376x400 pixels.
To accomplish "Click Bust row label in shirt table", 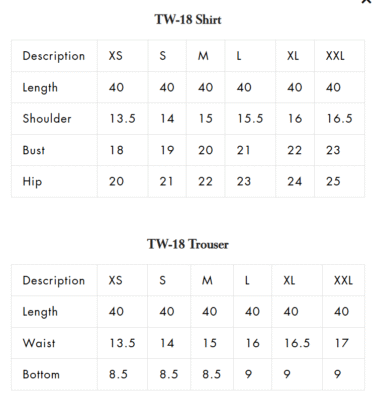I will pos(34,150).
